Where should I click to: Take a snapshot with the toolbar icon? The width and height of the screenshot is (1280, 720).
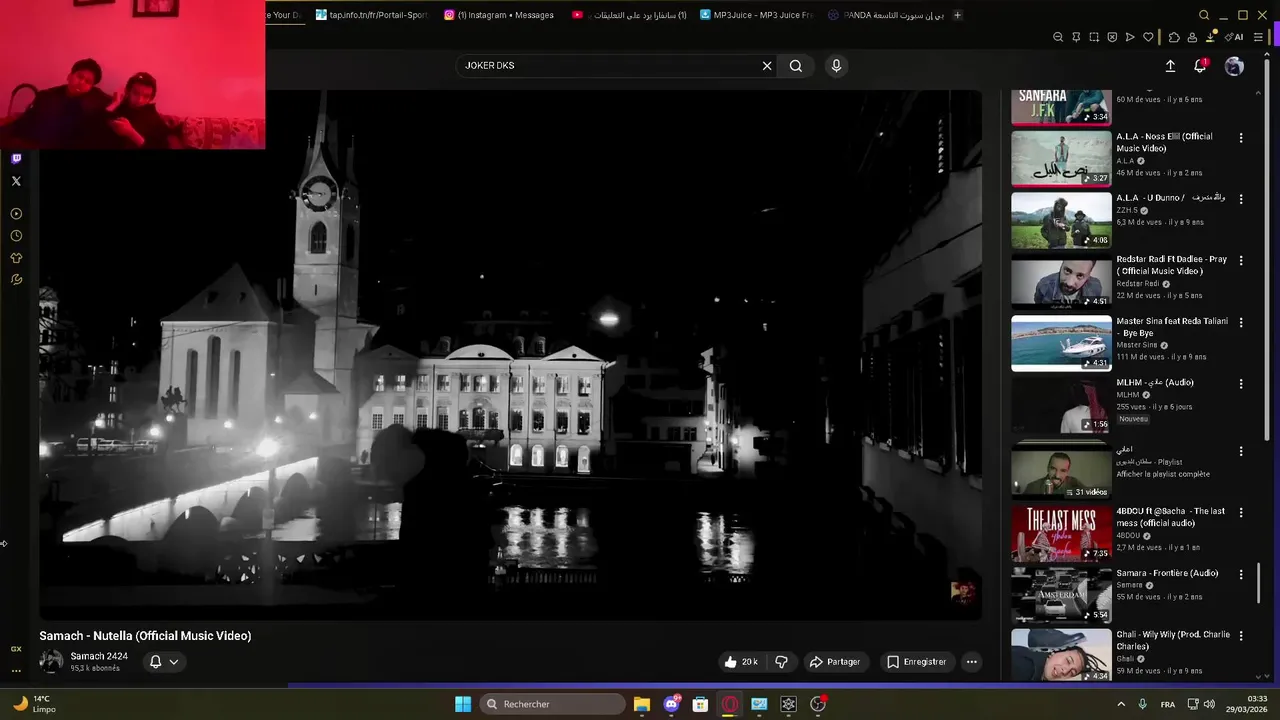click(1094, 37)
